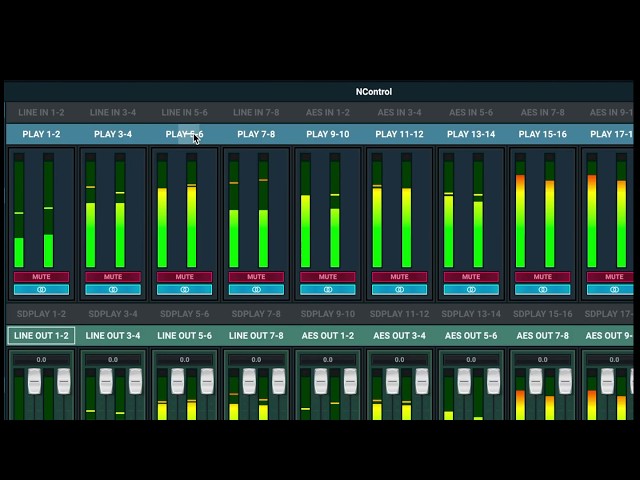The width and height of the screenshot is (640, 480).
Task: Mute the PLAY 17 channel
Action: (610, 277)
